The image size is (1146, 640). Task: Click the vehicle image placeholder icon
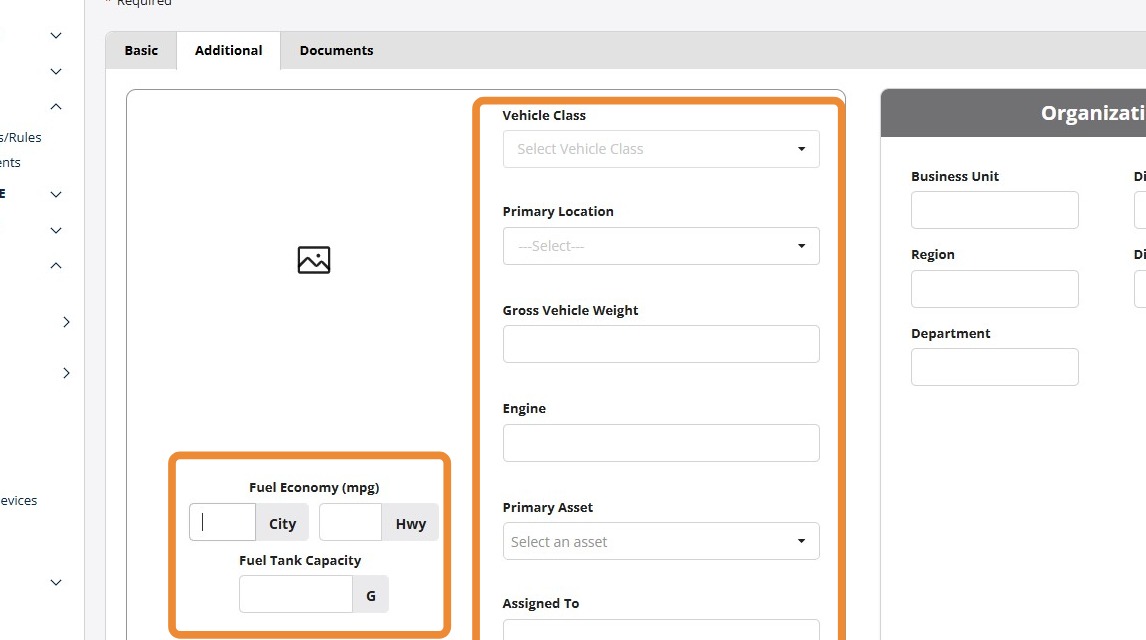coord(314,260)
